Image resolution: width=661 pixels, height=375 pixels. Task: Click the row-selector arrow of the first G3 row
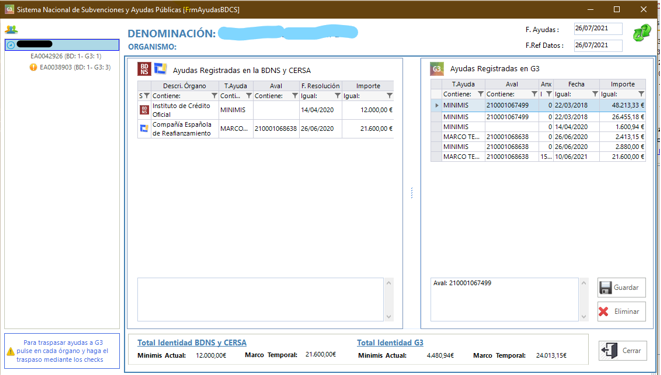(x=437, y=105)
